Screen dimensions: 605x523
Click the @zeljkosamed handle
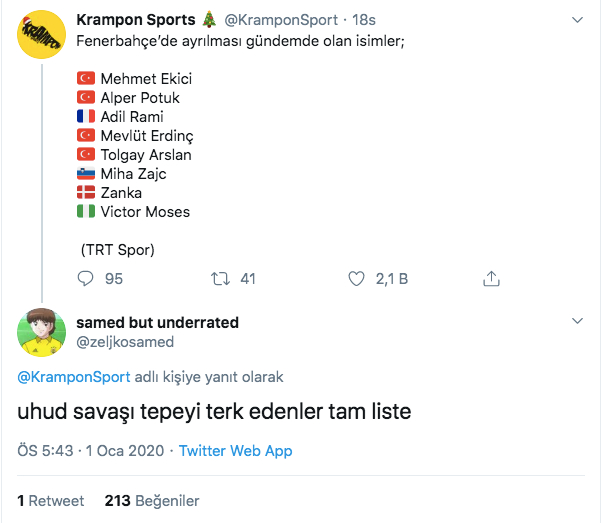click(x=125, y=342)
